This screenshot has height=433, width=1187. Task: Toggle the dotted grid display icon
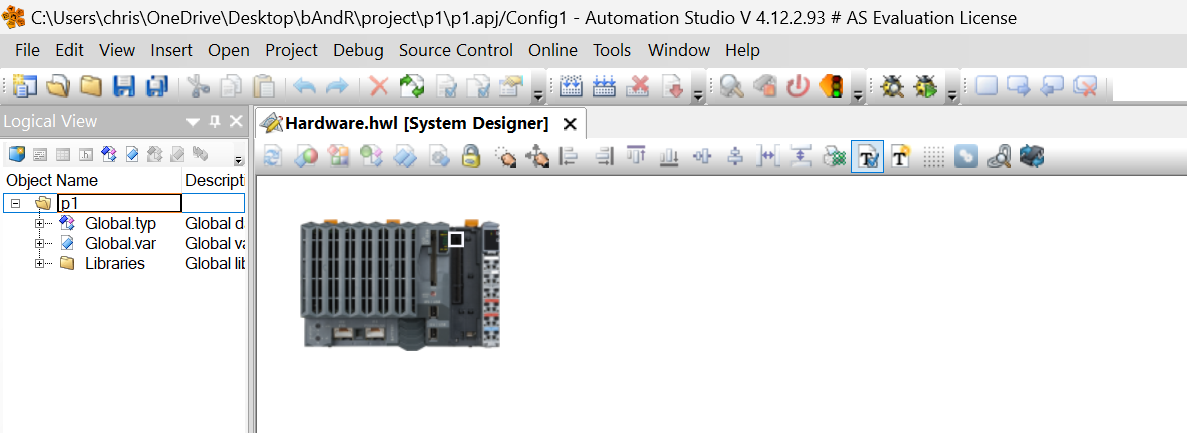pyautogui.click(x=934, y=157)
